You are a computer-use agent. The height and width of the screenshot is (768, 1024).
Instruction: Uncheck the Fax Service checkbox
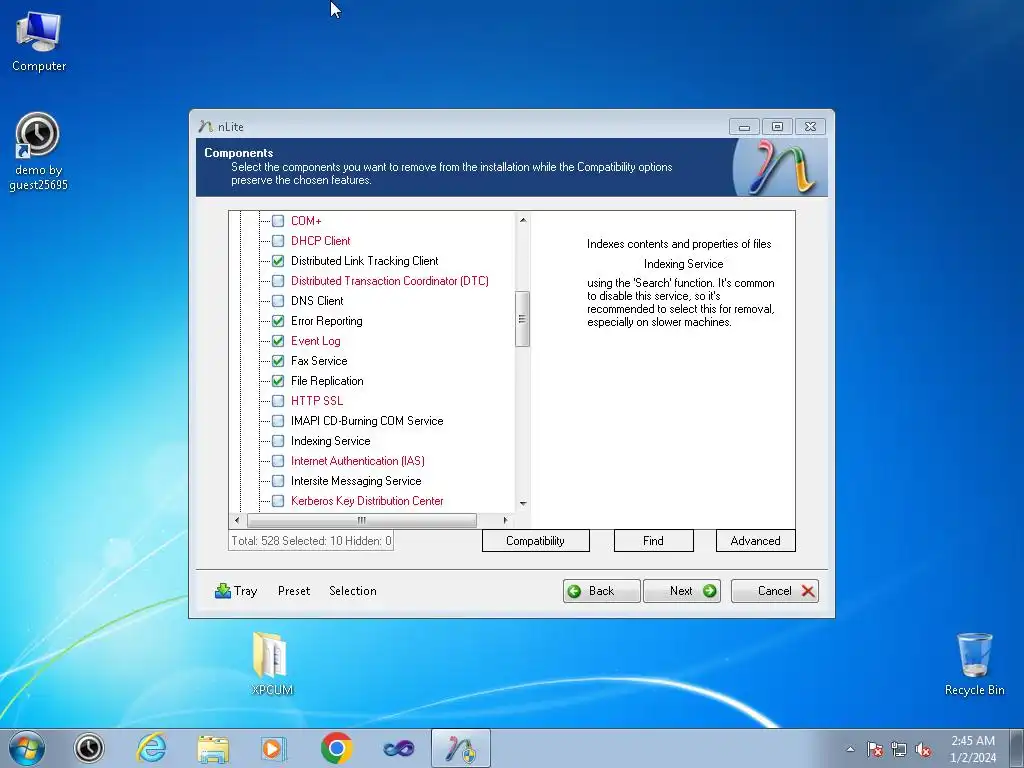coord(278,361)
